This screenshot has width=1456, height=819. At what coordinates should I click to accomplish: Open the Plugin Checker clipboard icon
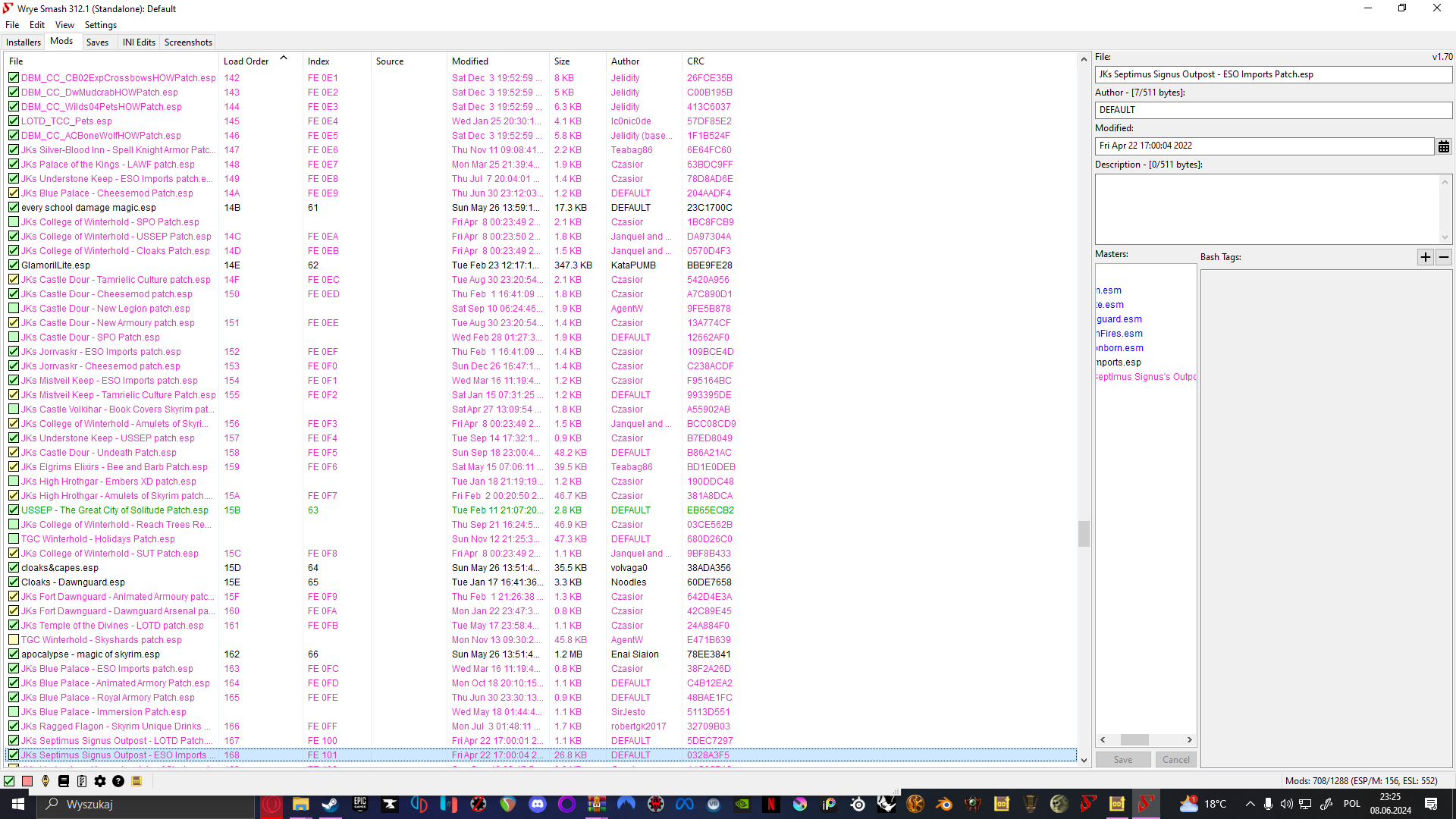[81, 781]
